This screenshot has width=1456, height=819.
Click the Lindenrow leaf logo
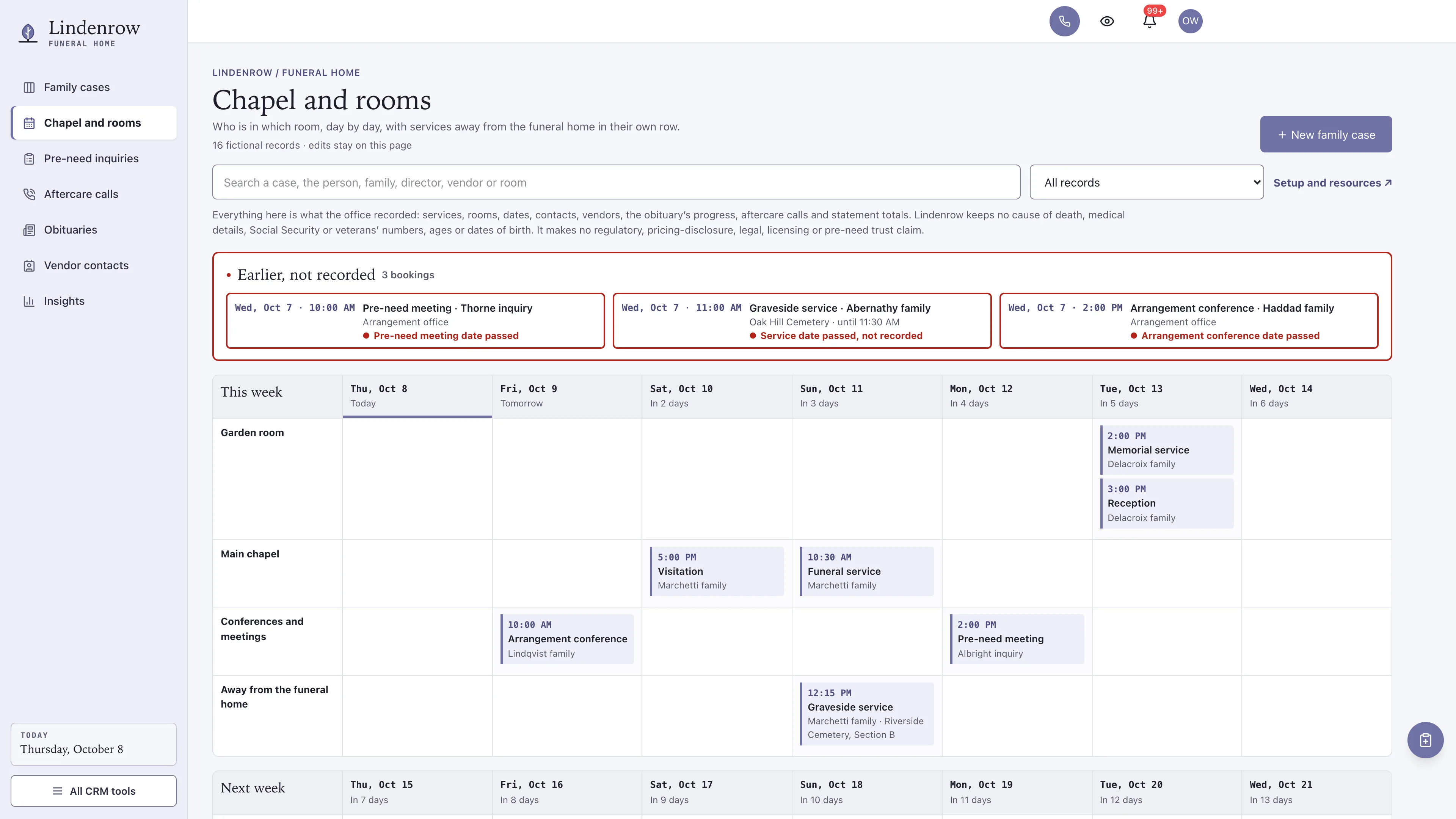28,33
